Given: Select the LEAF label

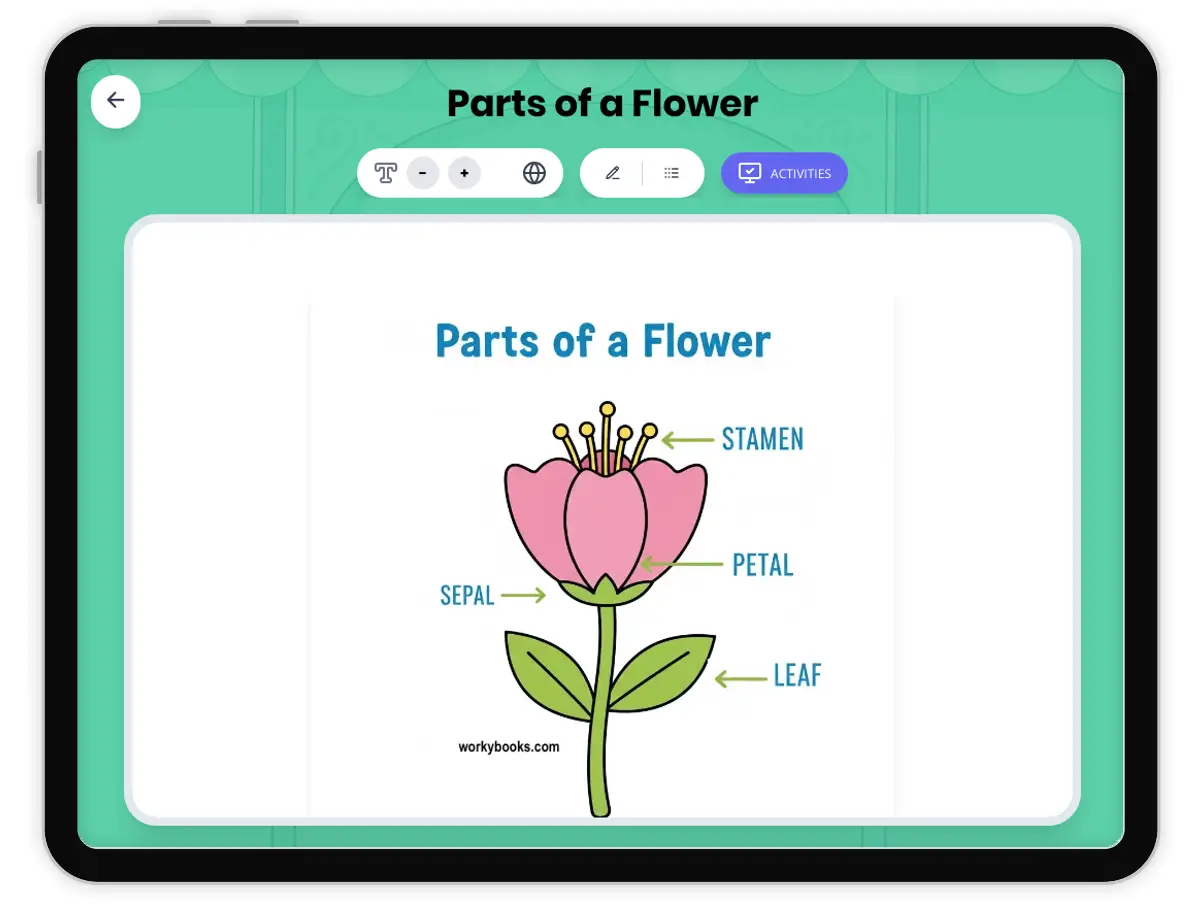Looking at the screenshot, I should 797,676.
